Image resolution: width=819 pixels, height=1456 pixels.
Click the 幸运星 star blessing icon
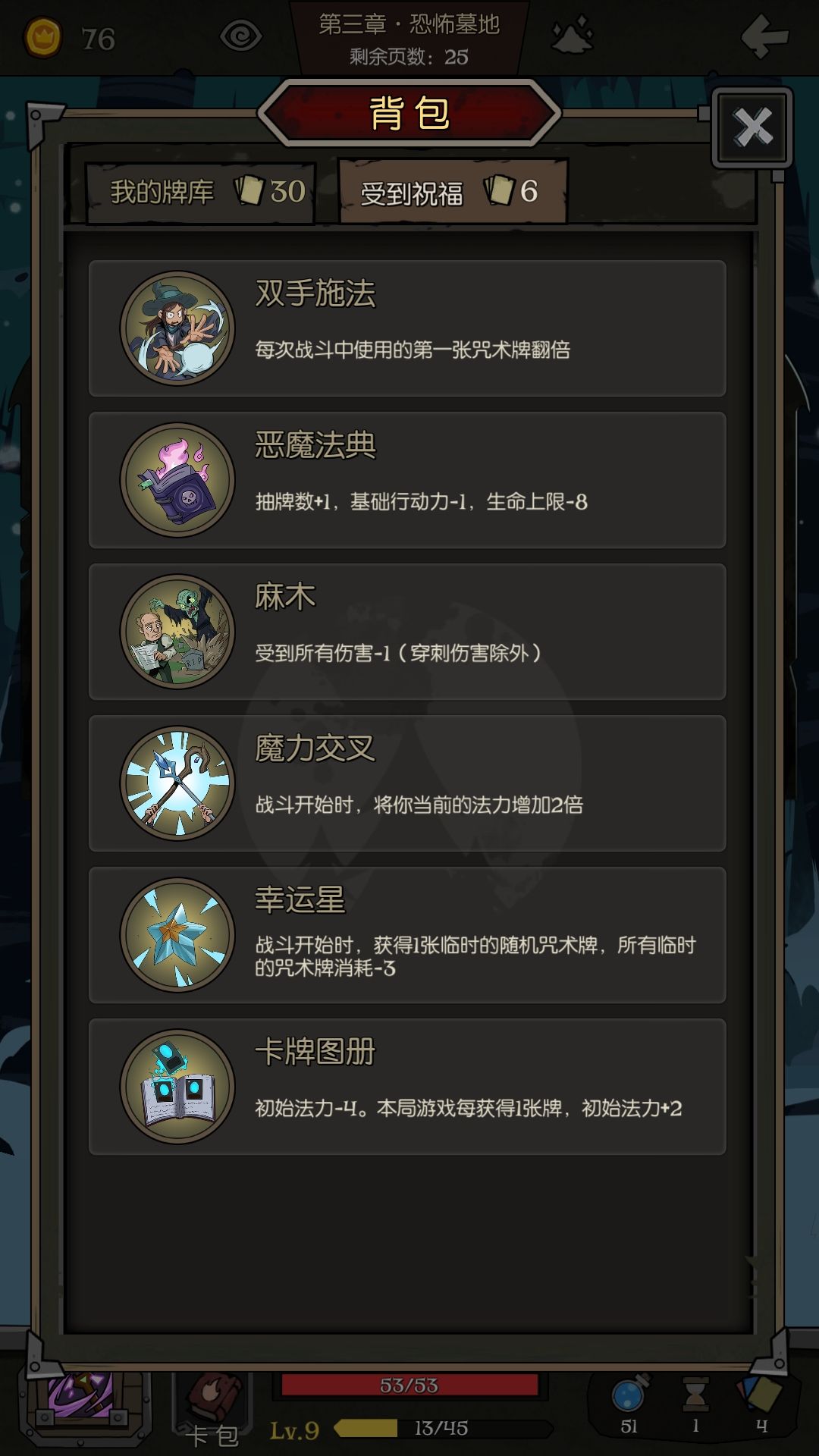point(177,935)
